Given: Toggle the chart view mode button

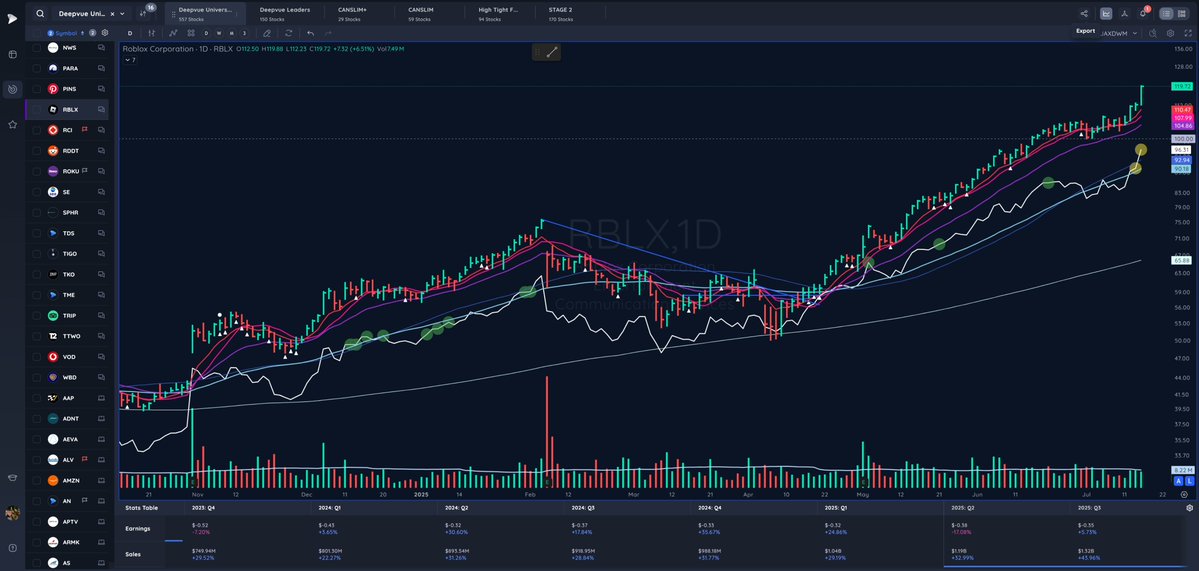Looking at the screenshot, I should [x=1106, y=13].
